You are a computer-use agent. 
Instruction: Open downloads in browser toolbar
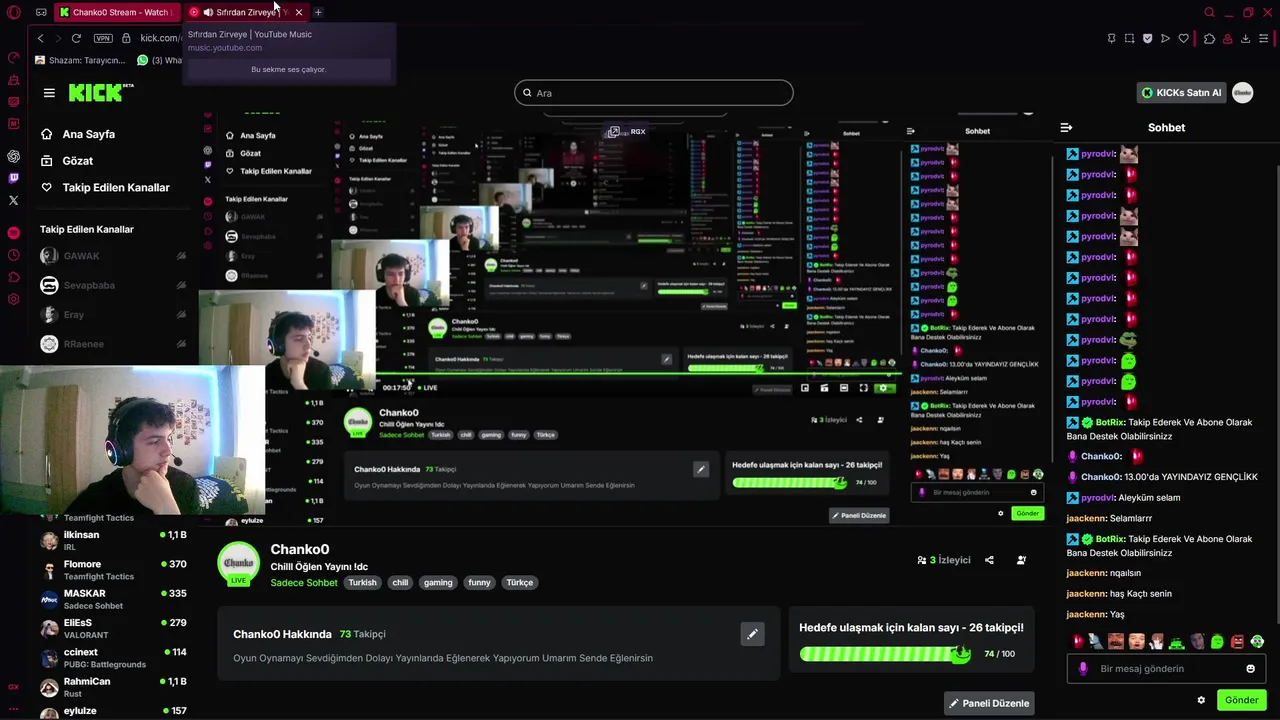click(x=1245, y=38)
